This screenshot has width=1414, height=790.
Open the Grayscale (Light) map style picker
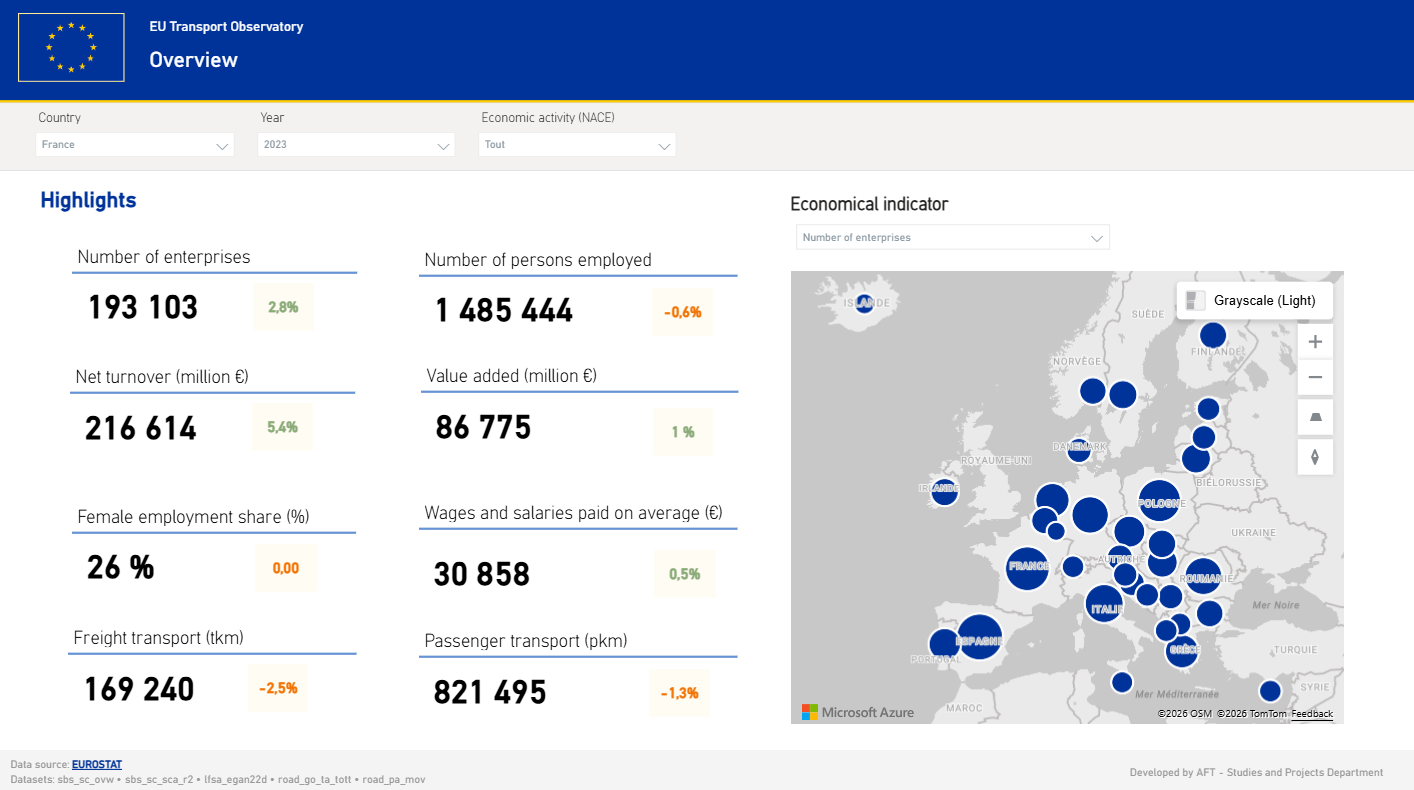[1254, 300]
